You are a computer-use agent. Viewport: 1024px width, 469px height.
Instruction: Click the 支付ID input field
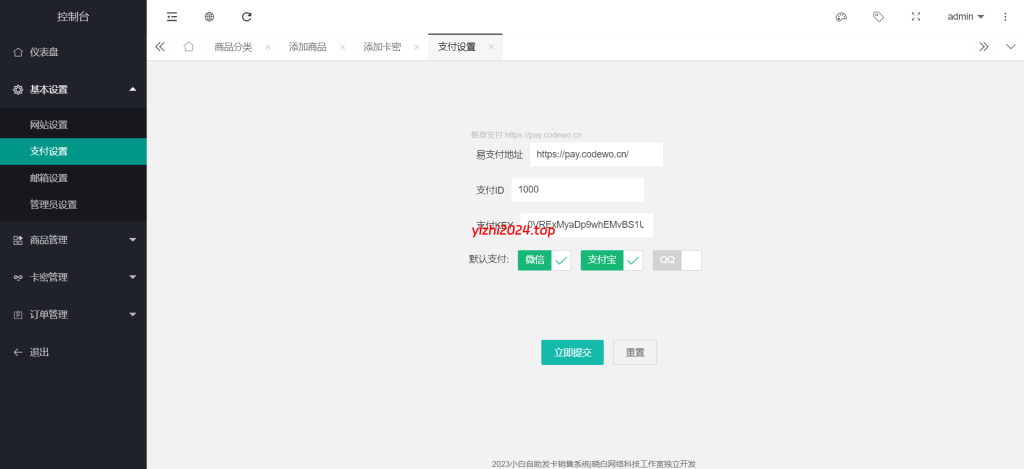click(577, 189)
